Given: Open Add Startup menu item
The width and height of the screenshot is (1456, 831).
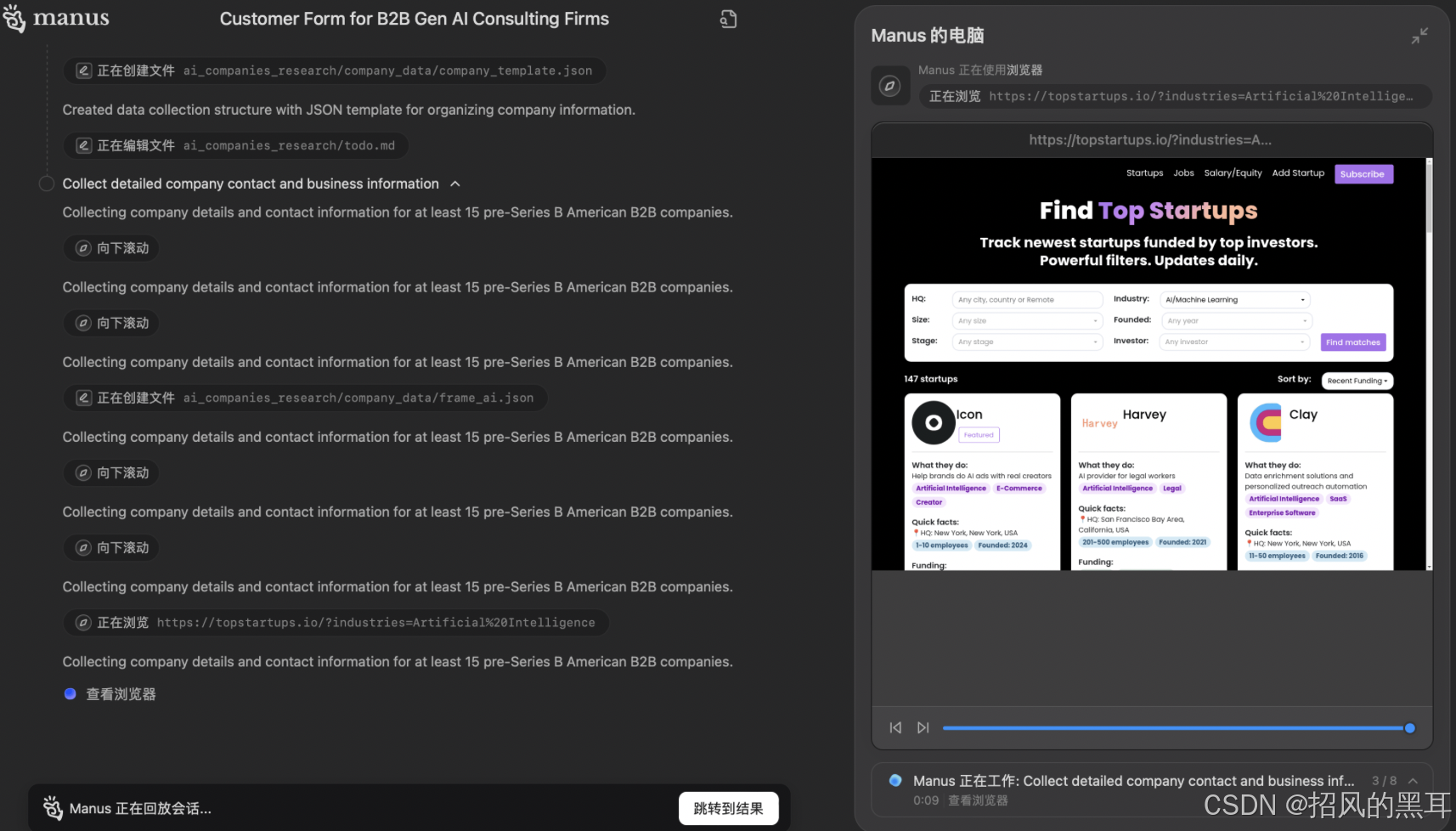Looking at the screenshot, I should [1298, 173].
